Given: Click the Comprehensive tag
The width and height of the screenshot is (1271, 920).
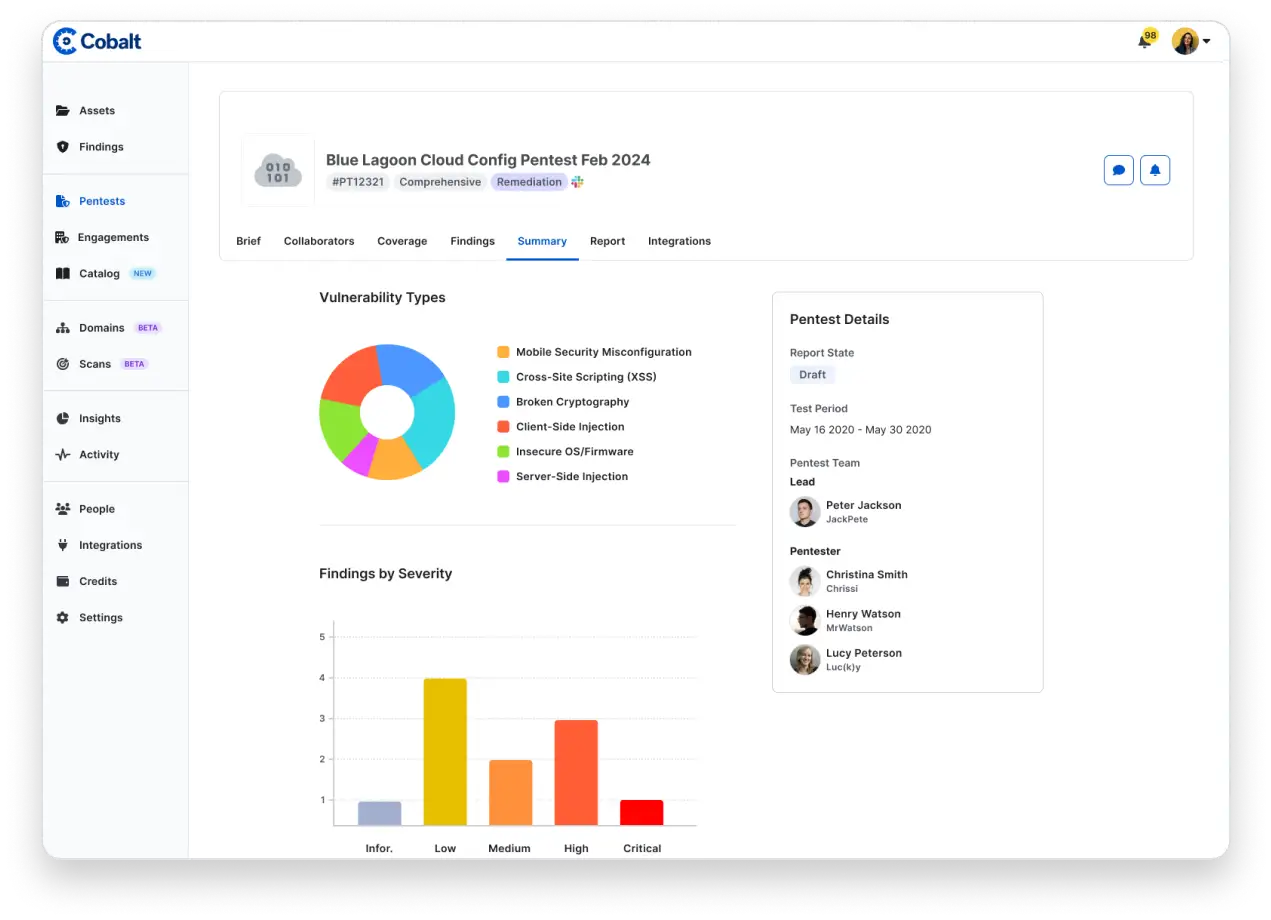Looking at the screenshot, I should tap(440, 182).
